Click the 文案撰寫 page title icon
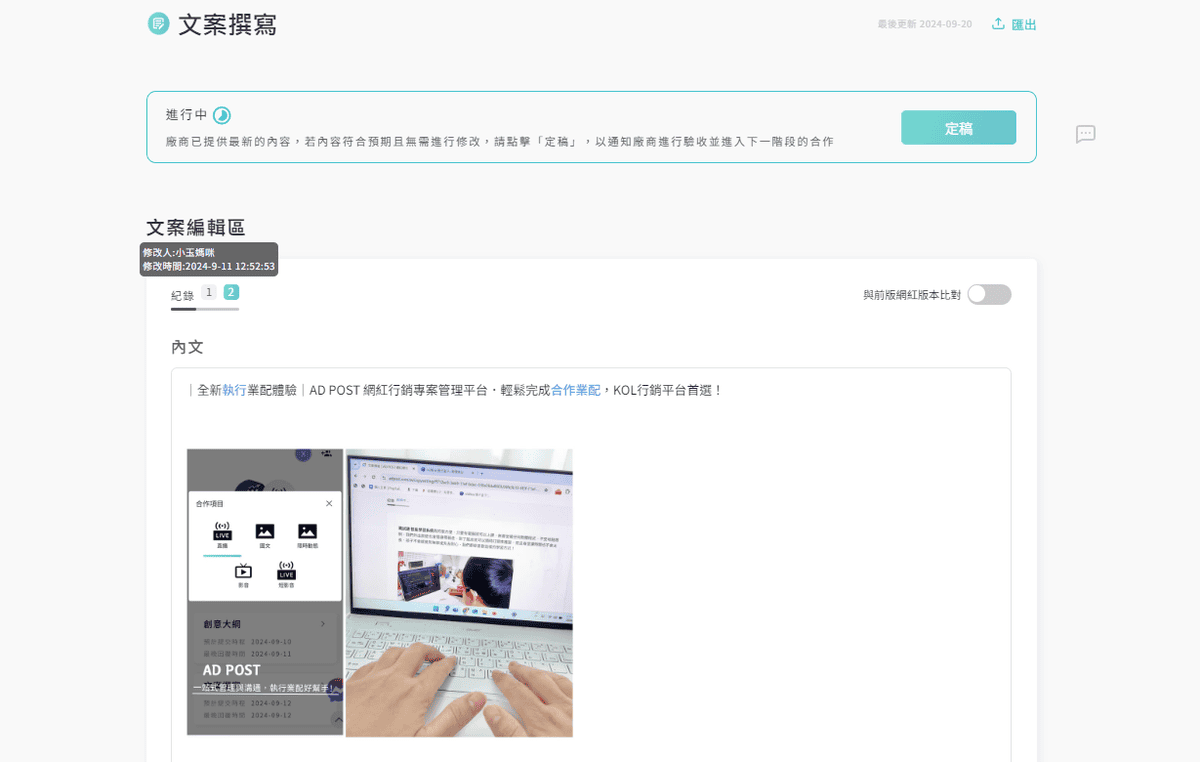The width and height of the screenshot is (1200, 762). point(158,24)
